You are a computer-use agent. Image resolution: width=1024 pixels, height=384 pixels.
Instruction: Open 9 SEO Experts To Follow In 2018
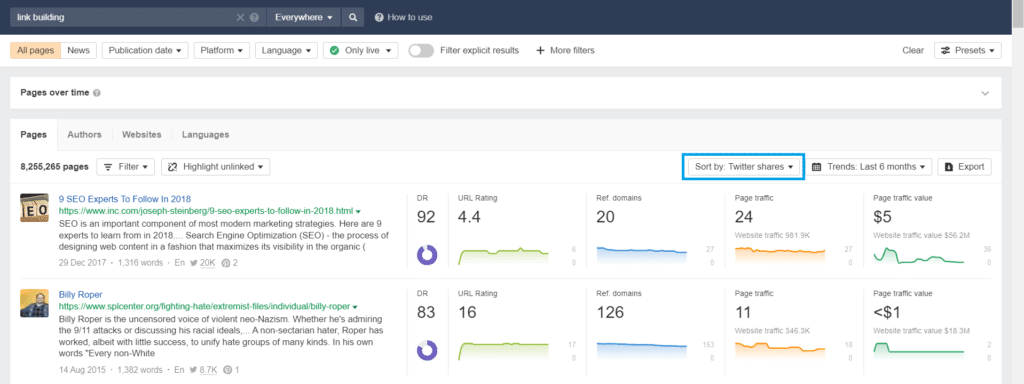pos(125,199)
